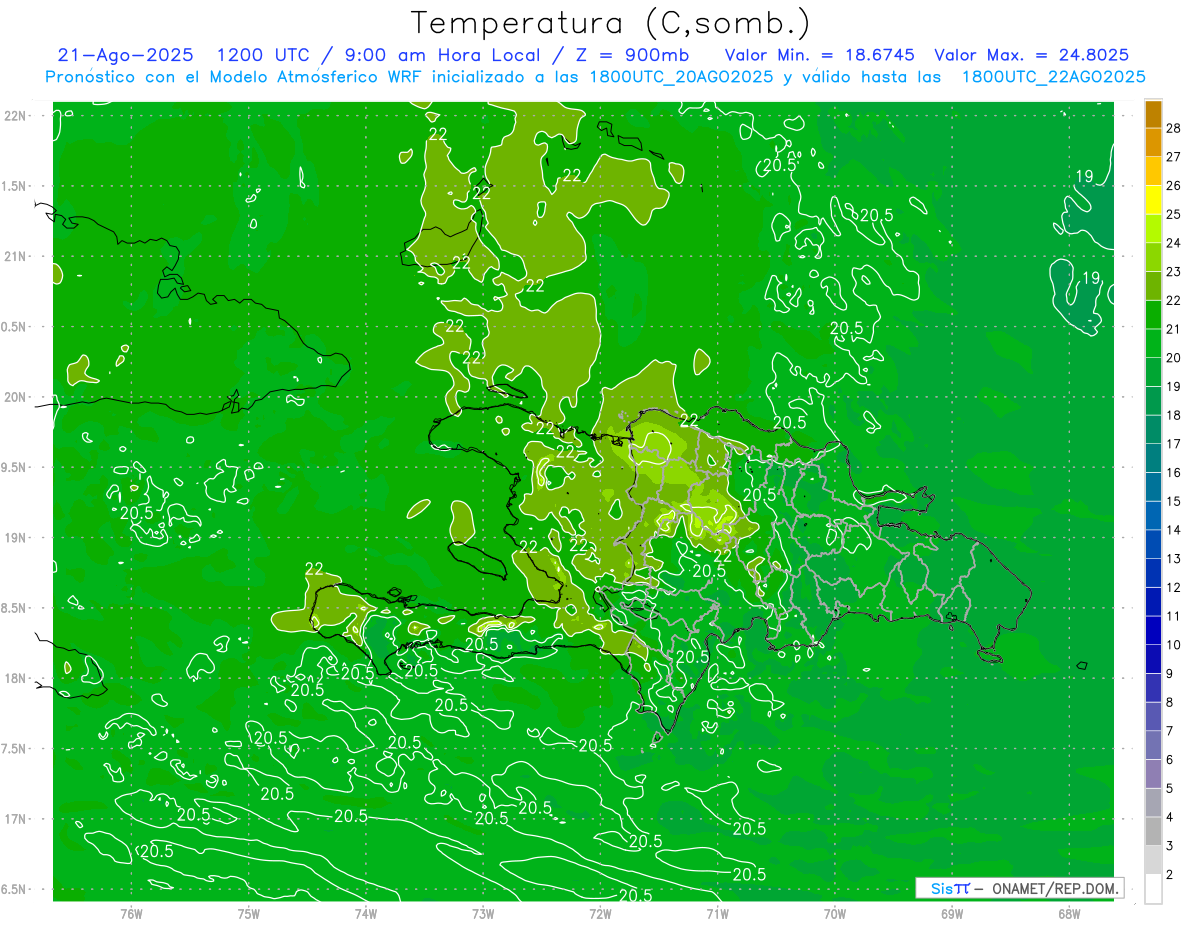Select the '1800UTC_22AGO2025' valid-until time
The image size is (1200, 927).
click(x=1053, y=77)
